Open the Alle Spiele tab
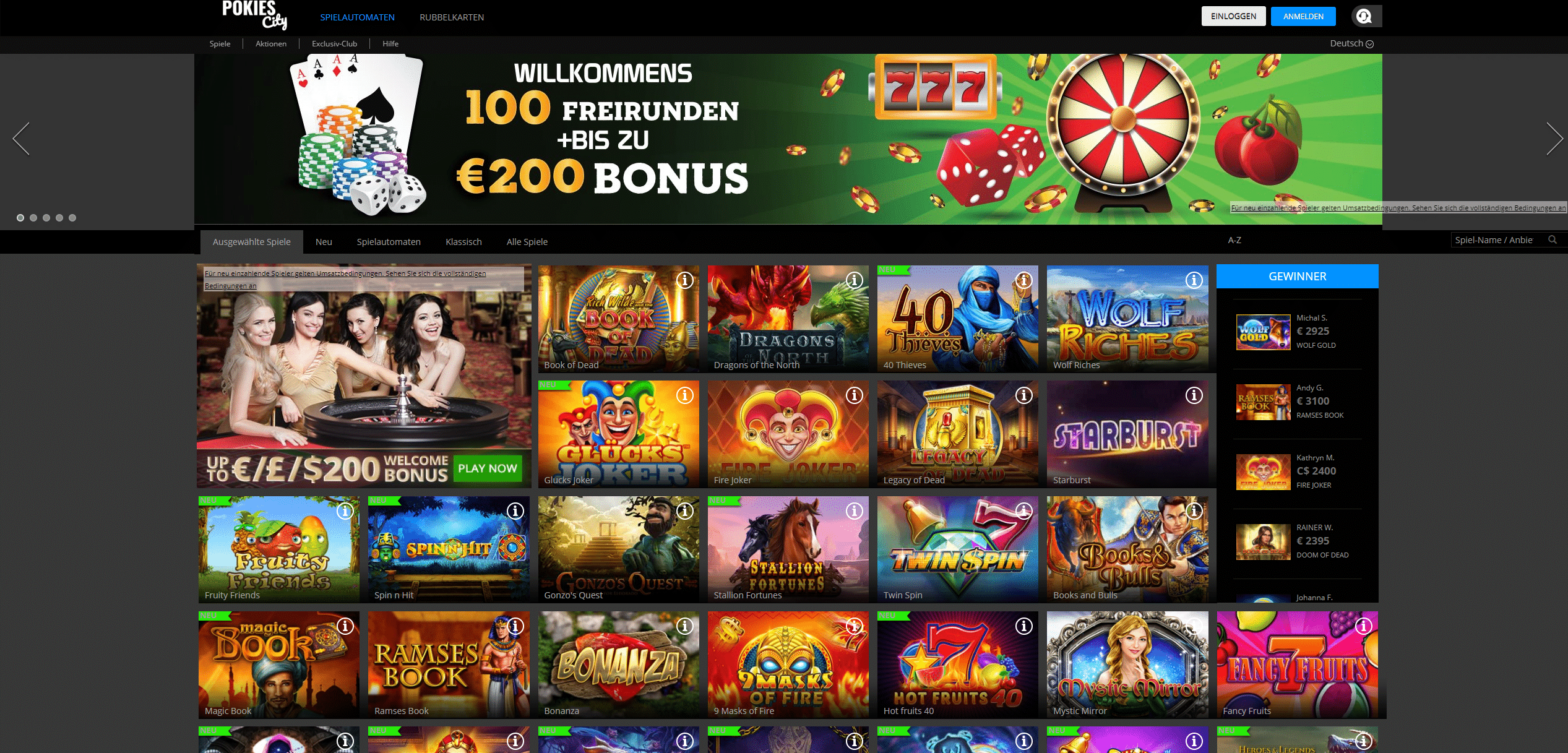Viewport: 1568px width, 753px height. pyautogui.click(x=527, y=242)
